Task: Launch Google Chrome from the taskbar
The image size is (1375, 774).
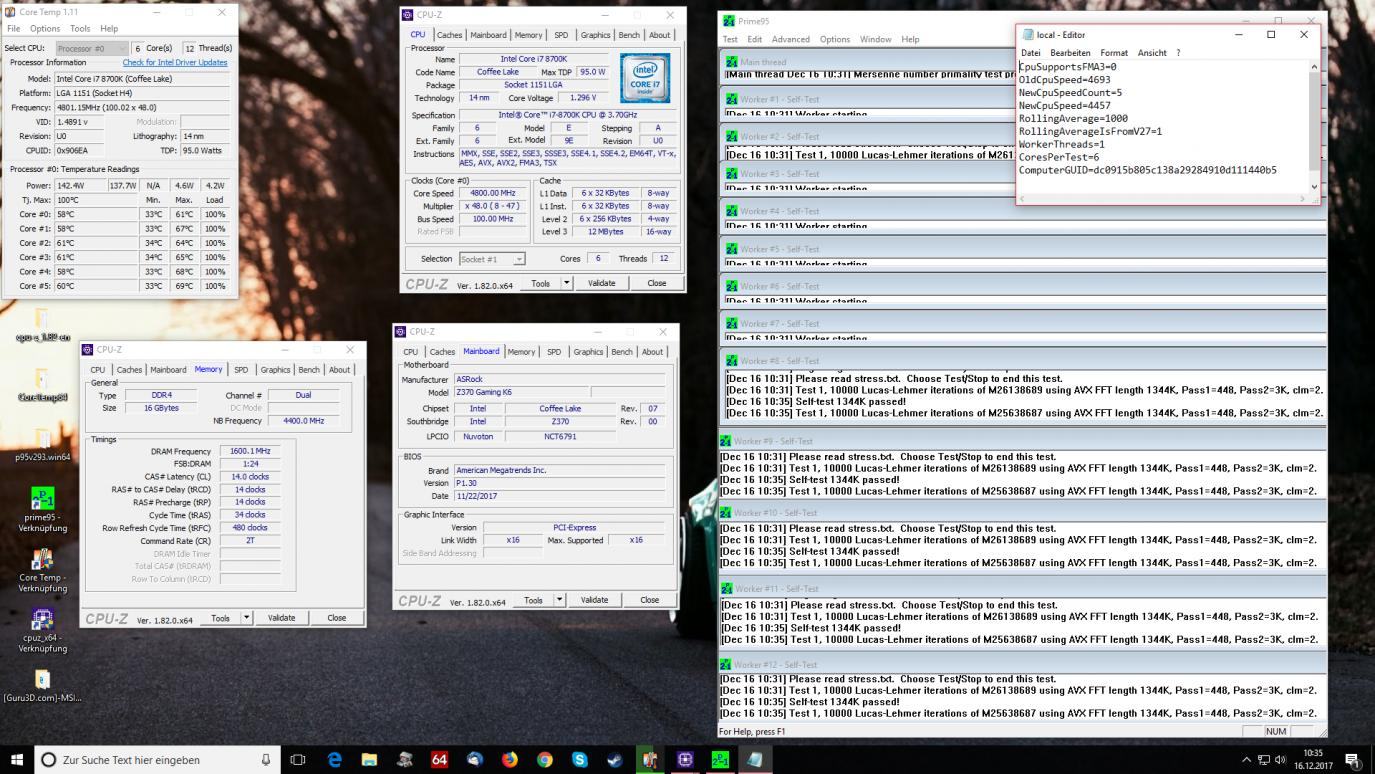Action: (x=544, y=759)
